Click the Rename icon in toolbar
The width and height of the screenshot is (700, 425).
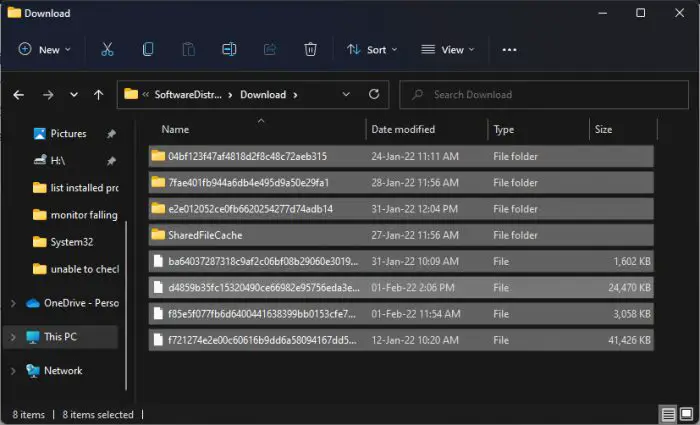coord(229,49)
